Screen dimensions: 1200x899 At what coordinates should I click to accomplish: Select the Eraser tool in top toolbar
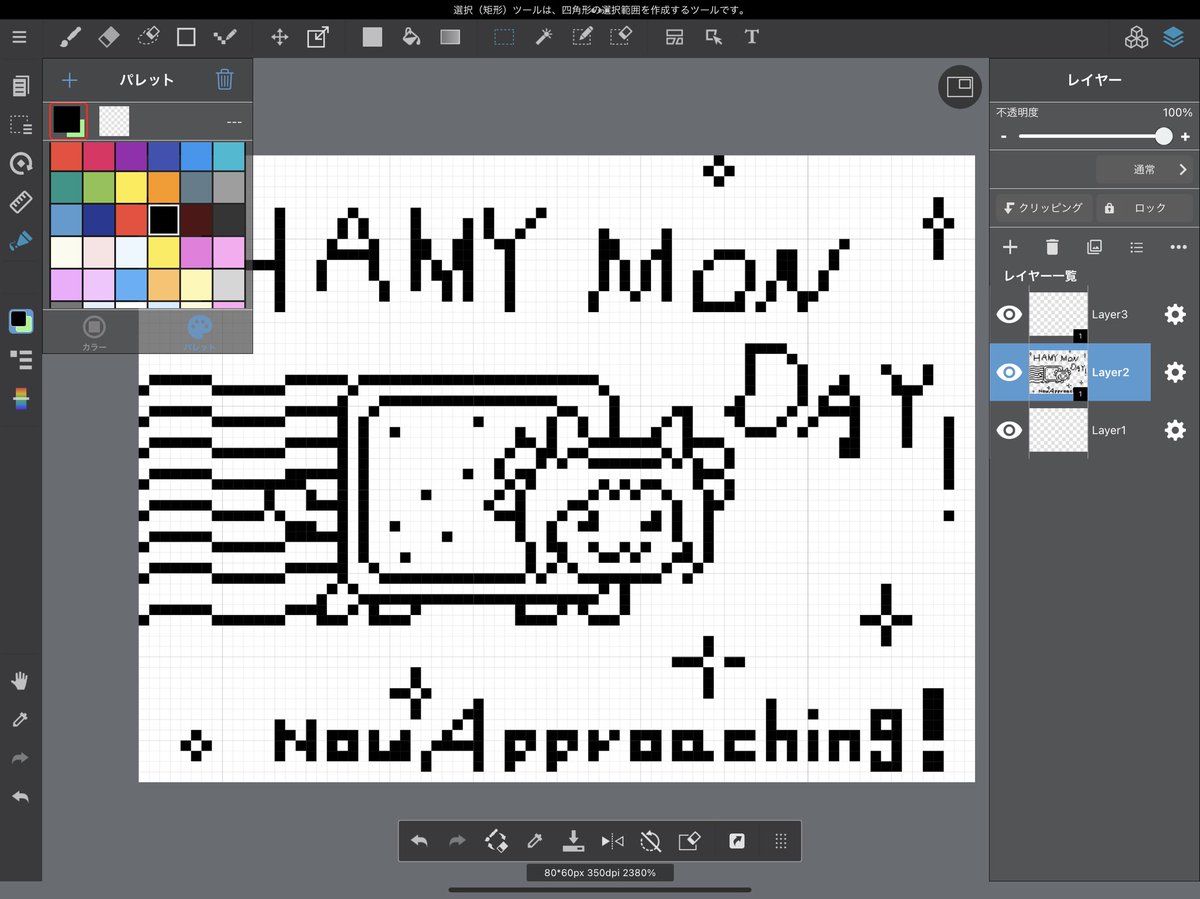[109, 37]
